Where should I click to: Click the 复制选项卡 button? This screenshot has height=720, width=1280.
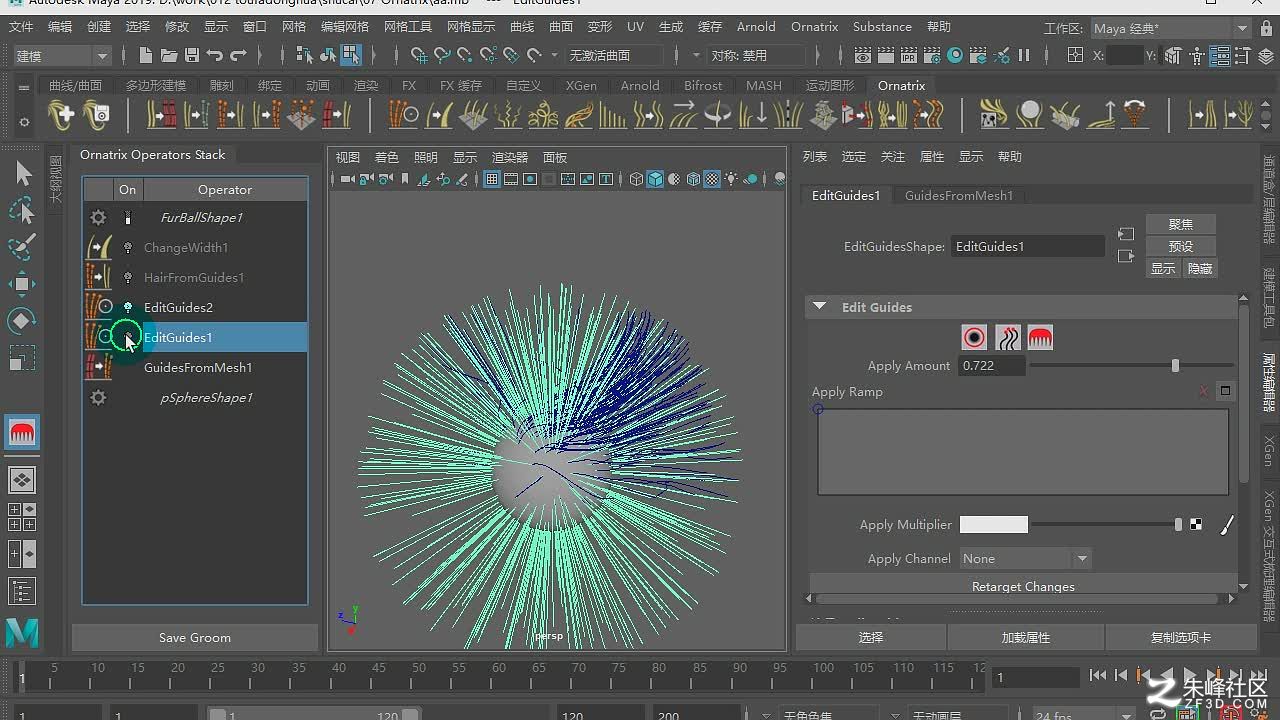pos(1181,637)
